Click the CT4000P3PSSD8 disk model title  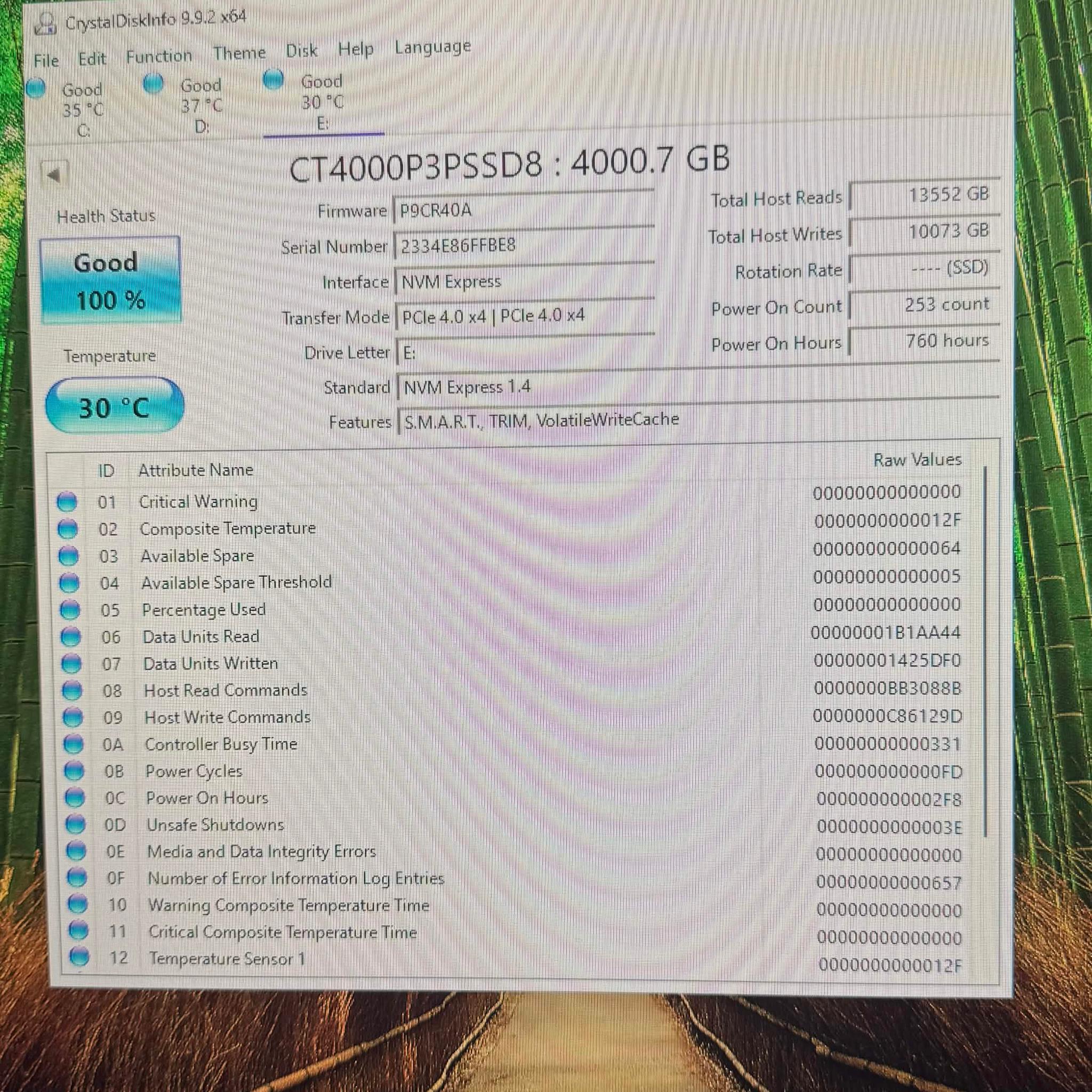pos(509,163)
